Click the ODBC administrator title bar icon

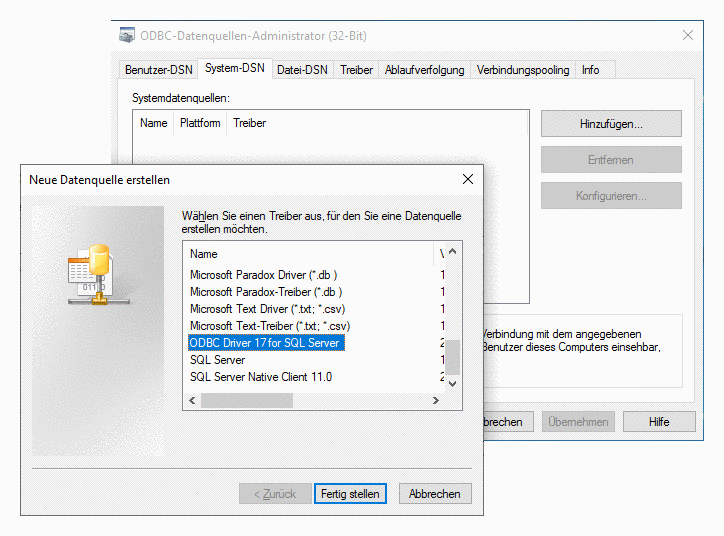pos(127,36)
